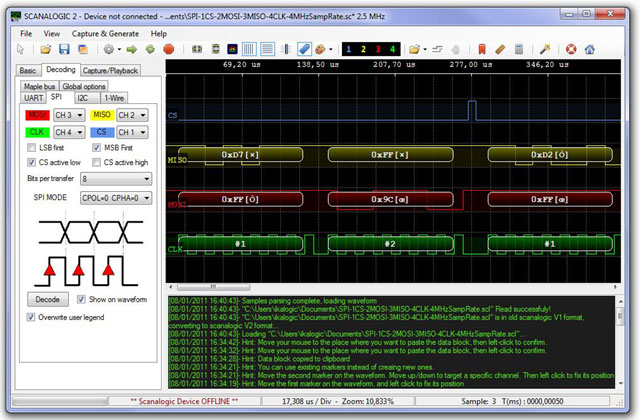
Task: Click the calculator icon
Action: pyautogui.click(x=519, y=49)
